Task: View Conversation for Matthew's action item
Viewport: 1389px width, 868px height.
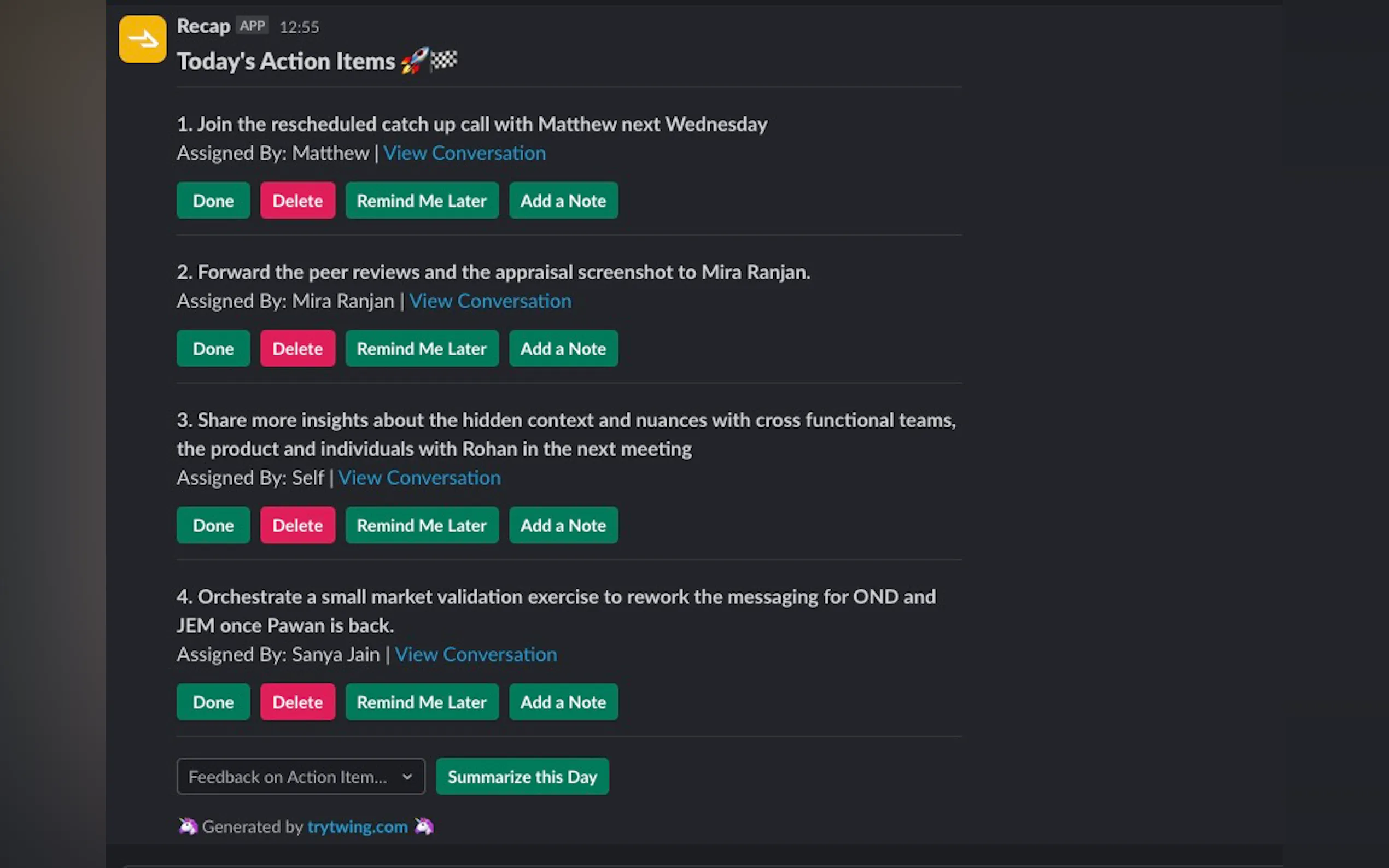Action: point(464,153)
